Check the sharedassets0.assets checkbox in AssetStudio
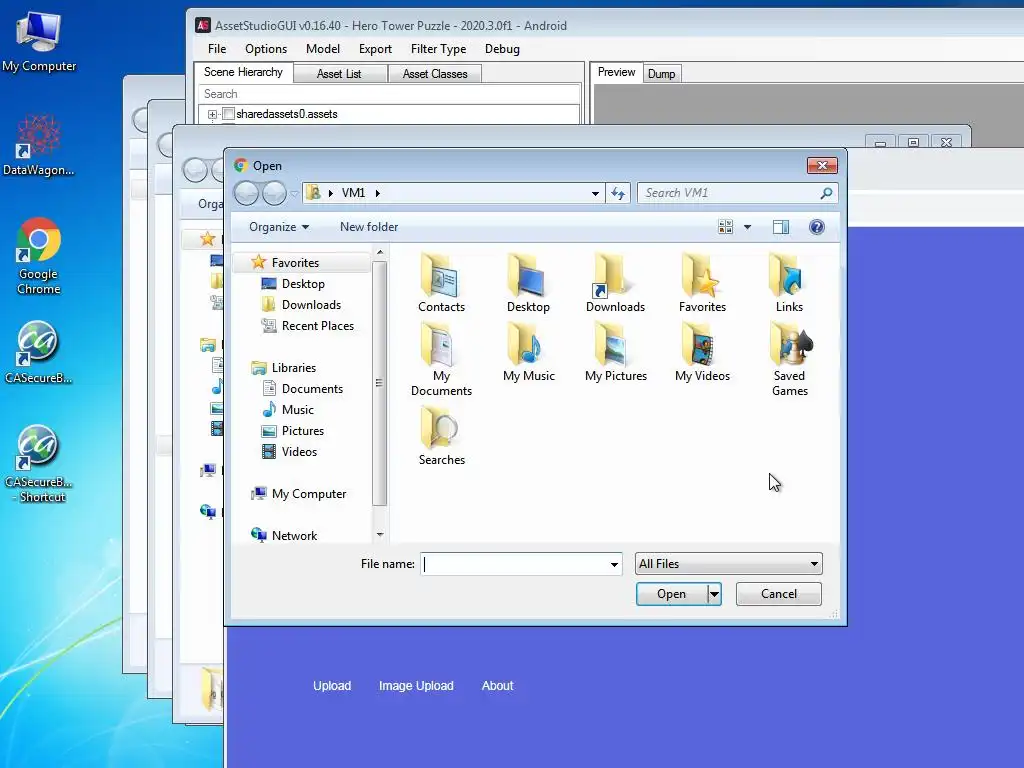 229,114
